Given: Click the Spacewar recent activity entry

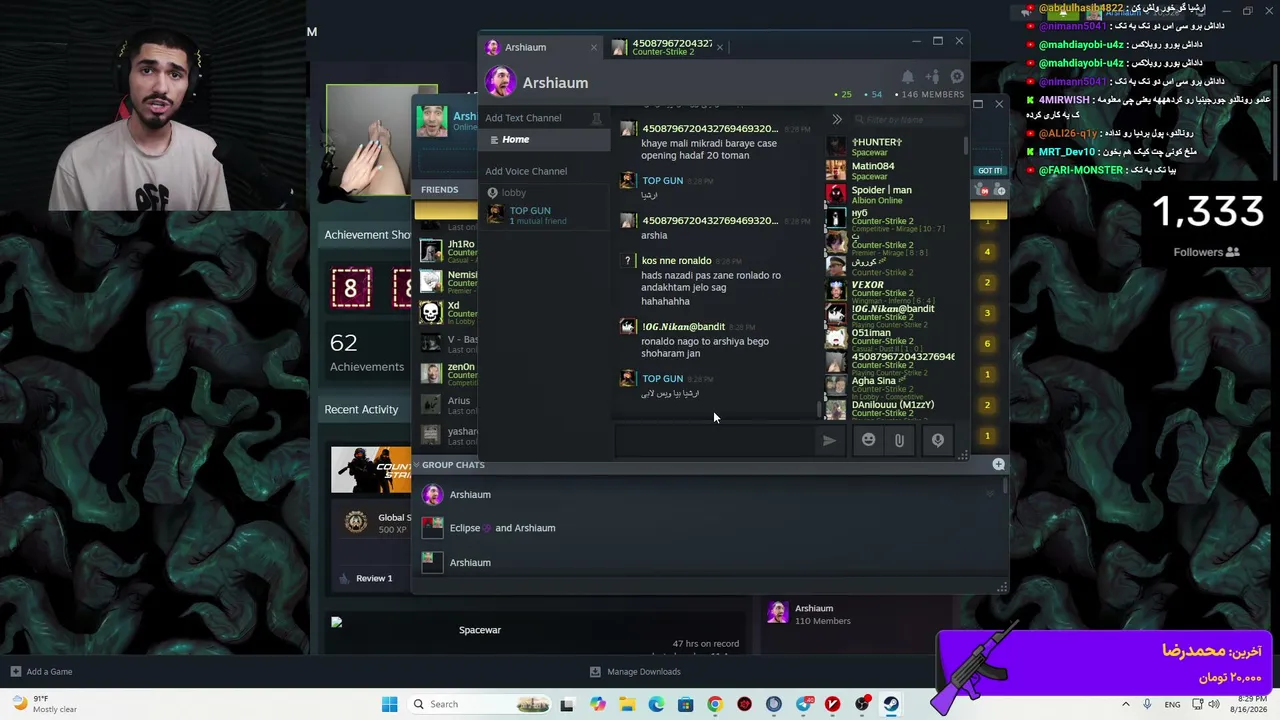Looking at the screenshot, I should coord(480,630).
